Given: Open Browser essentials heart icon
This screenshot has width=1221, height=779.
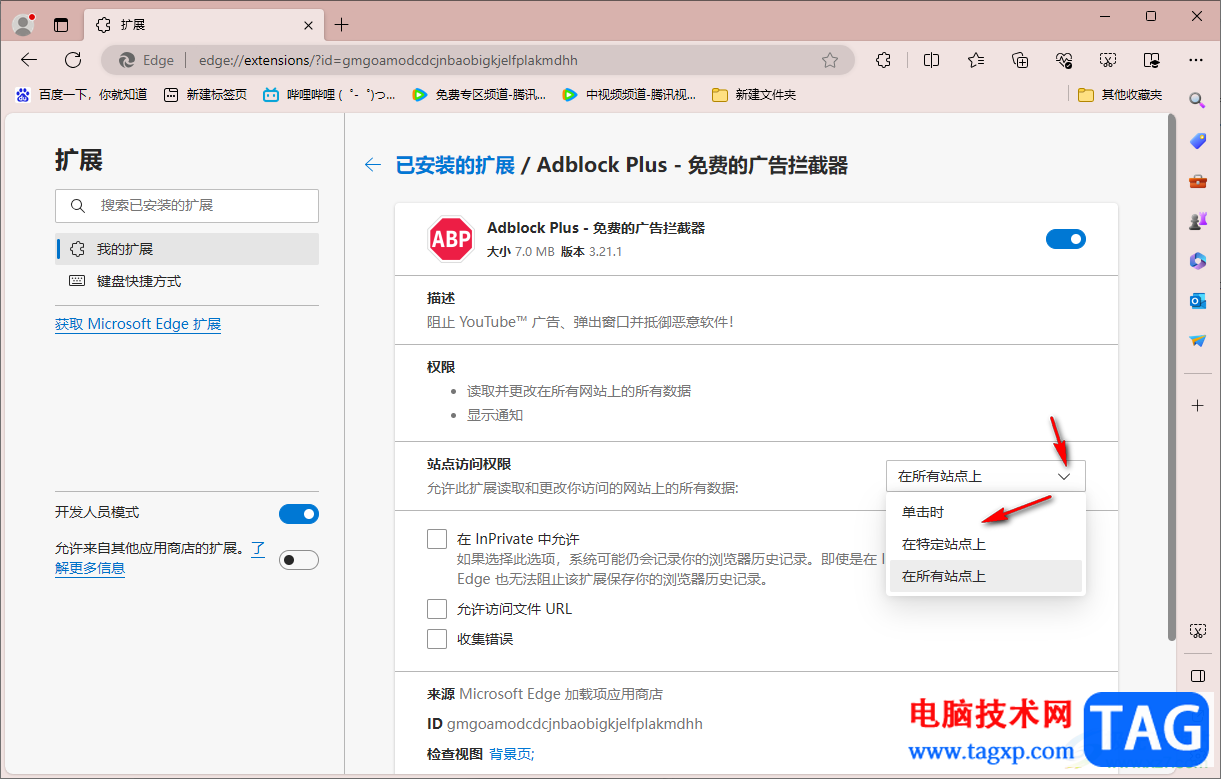Looking at the screenshot, I should (1064, 60).
